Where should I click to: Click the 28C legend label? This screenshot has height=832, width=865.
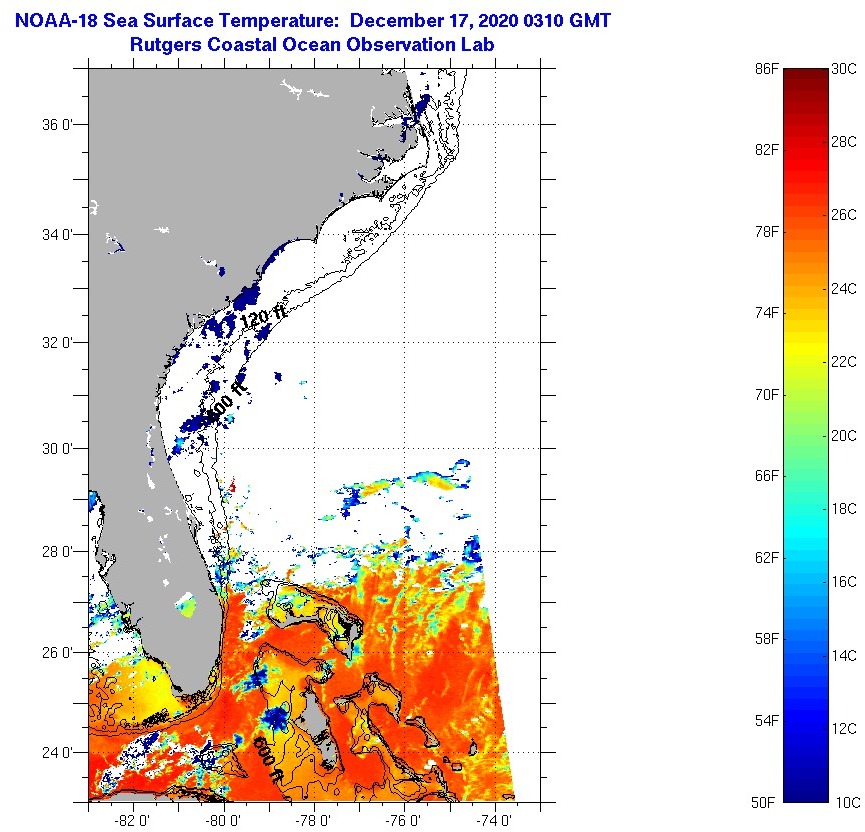[x=844, y=142]
